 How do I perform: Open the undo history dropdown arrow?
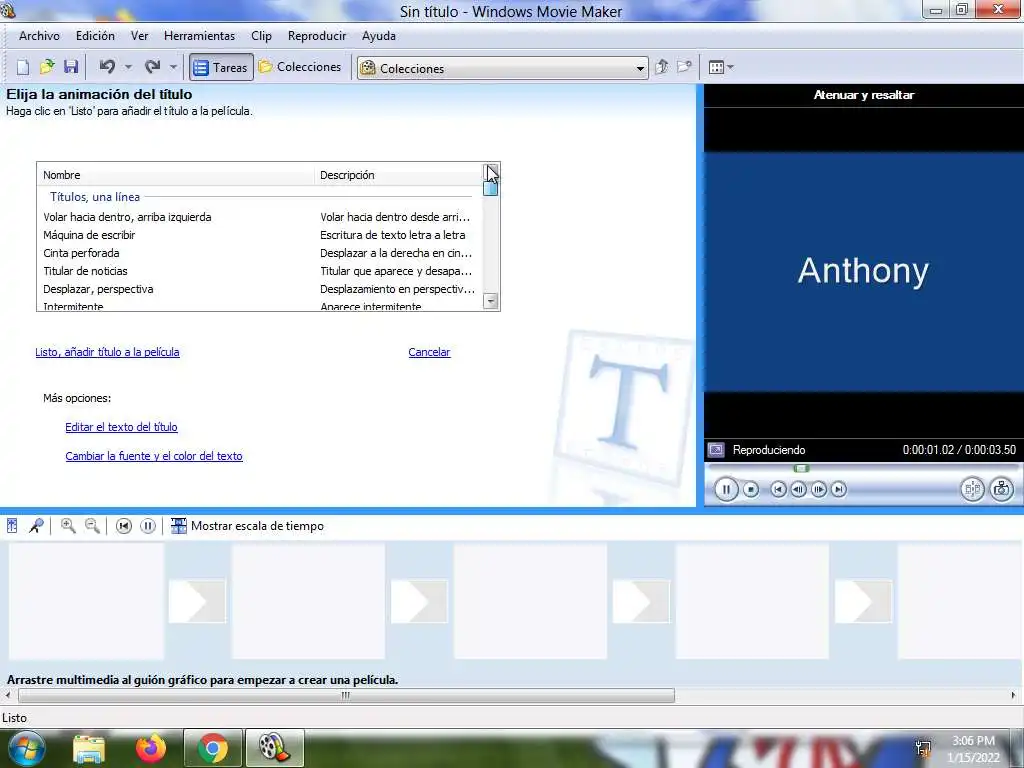tap(128, 67)
